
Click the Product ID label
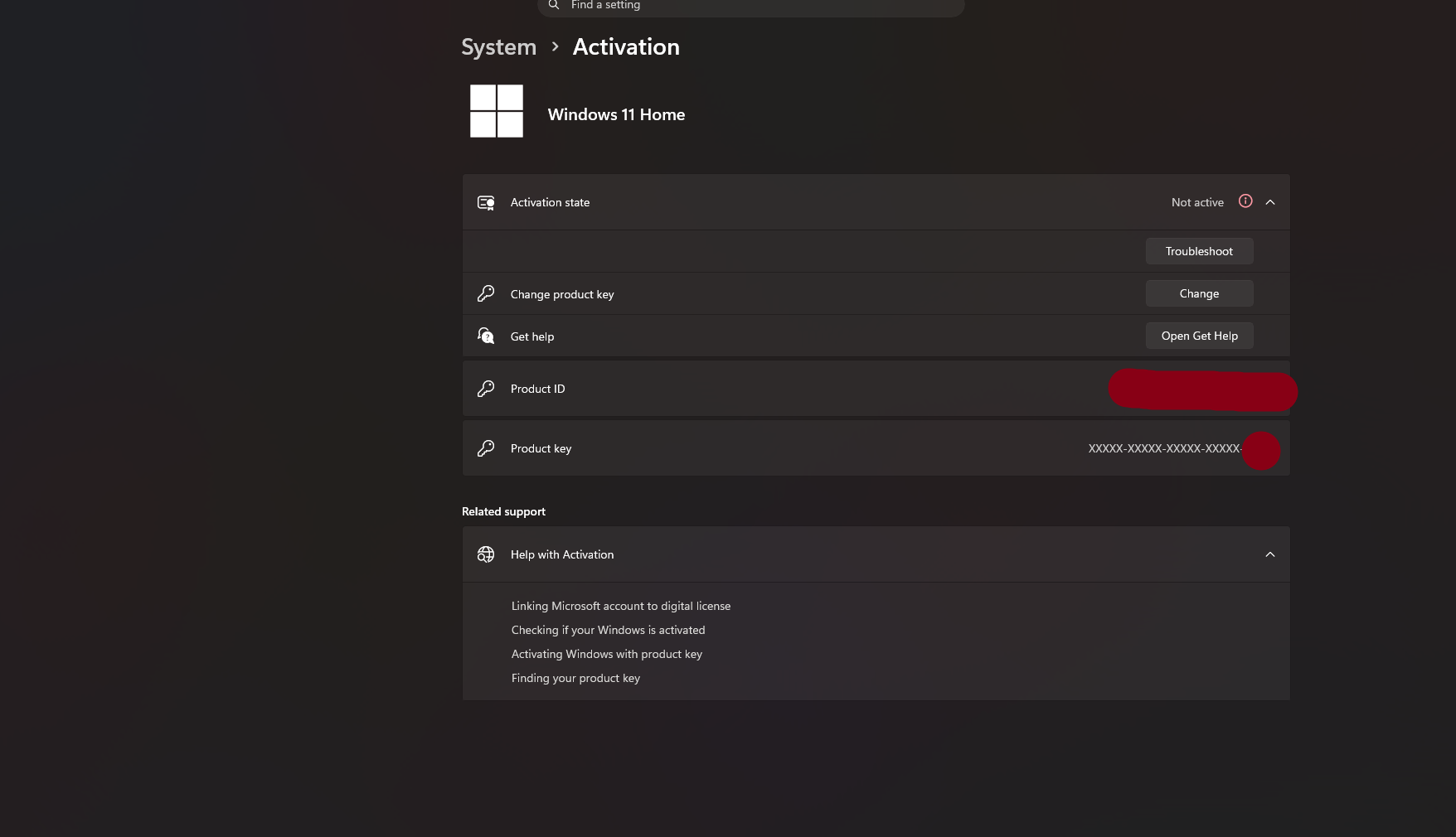537,389
